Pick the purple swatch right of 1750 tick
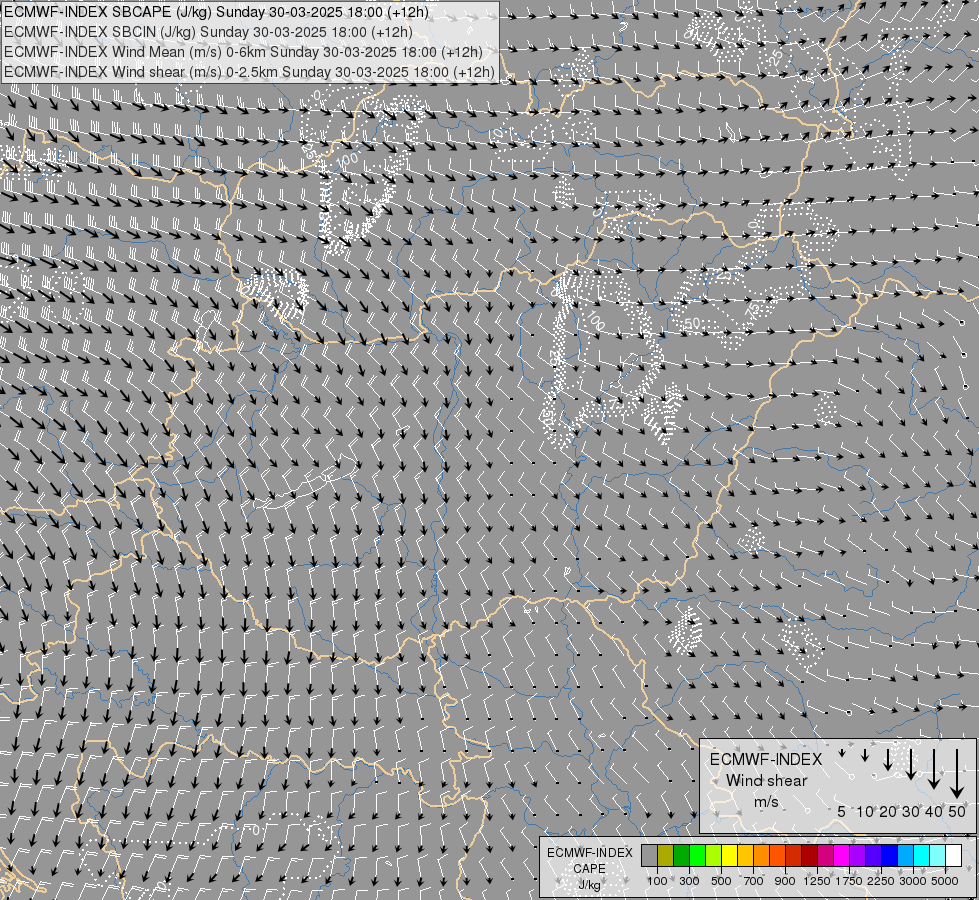This screenshot has width=979, height=900. click(x=858, y=855)
